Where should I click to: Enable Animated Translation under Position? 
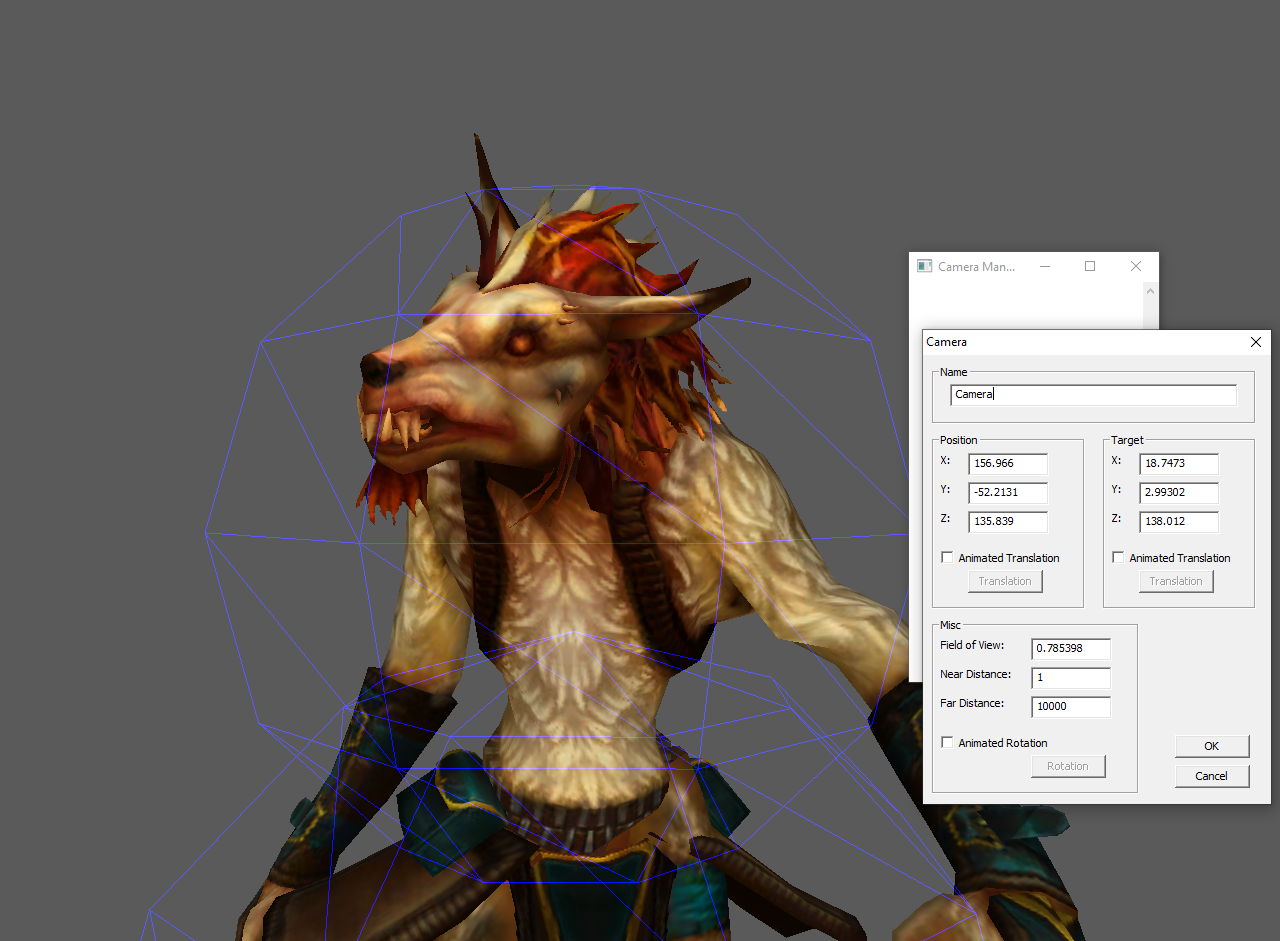pyautogui.click(x=947, y=558)
